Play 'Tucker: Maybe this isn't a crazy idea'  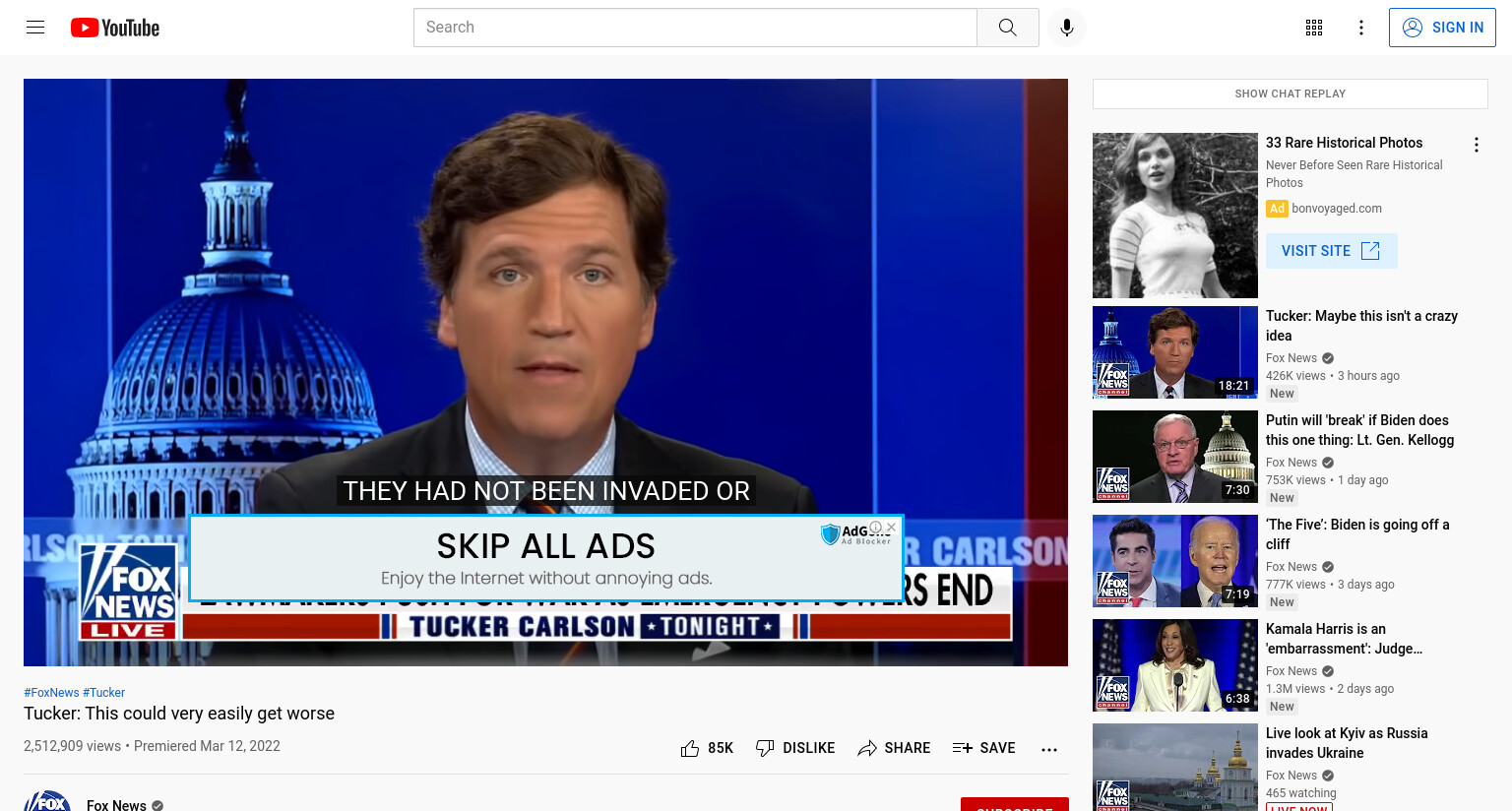coord(1361,326)
